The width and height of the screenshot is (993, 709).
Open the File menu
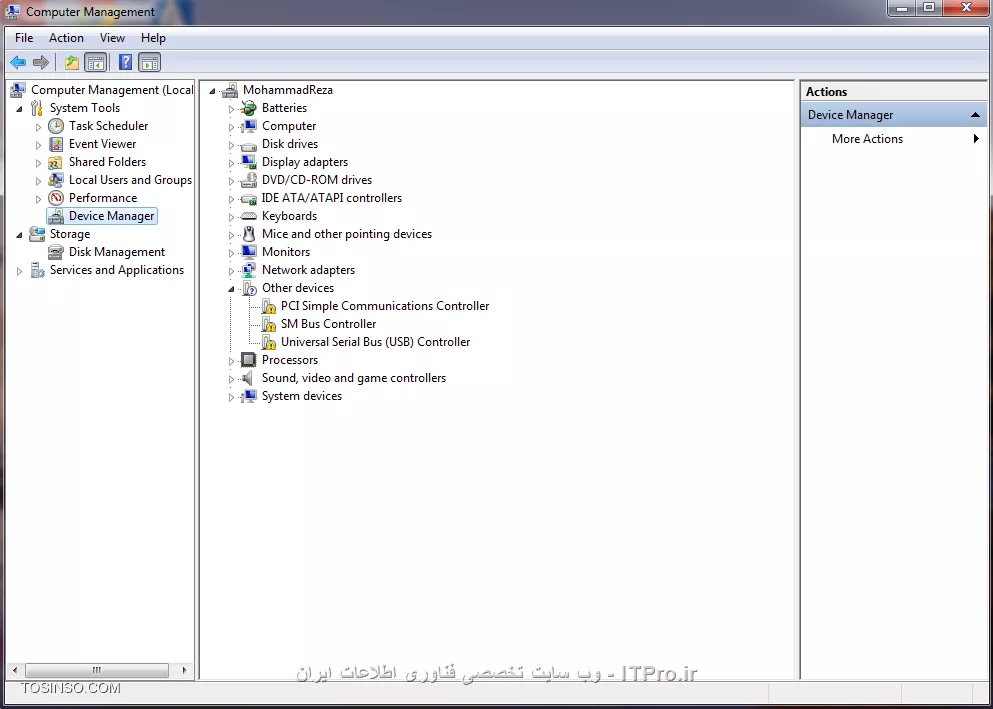[x=24, y=38]
